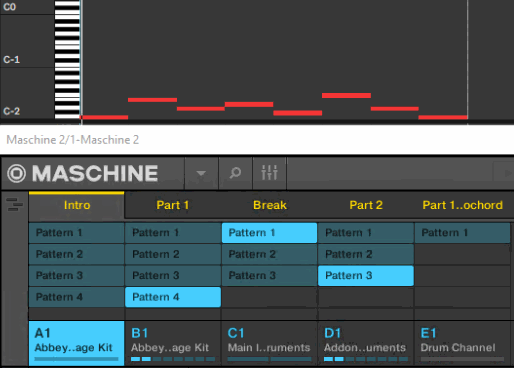The image size is (514, 368).
Task: Select Pattern 3 in the Part 1 column
Action: pos(173,276)
